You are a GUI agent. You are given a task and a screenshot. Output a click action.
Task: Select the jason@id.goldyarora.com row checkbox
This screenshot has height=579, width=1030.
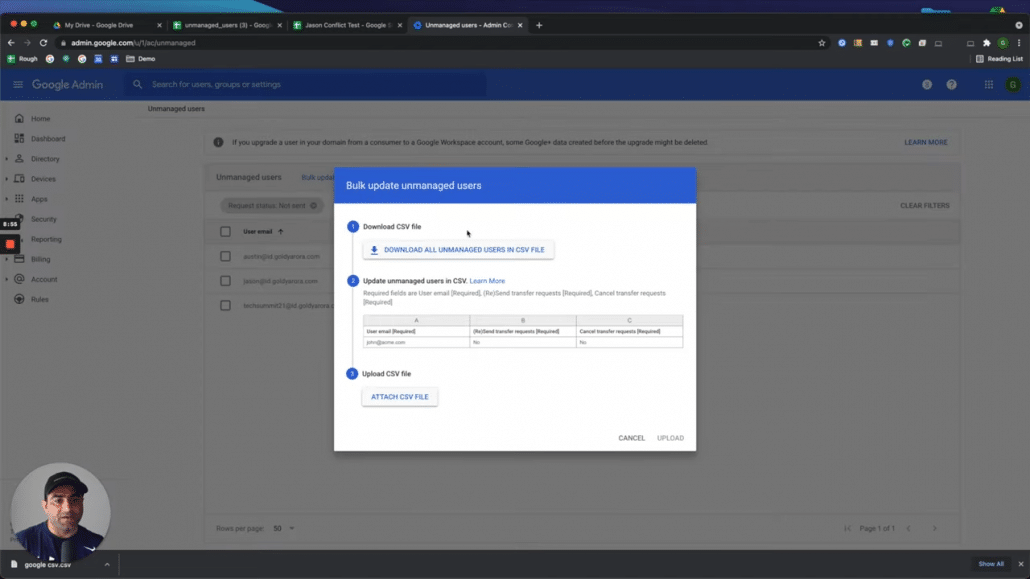point(225,281)
